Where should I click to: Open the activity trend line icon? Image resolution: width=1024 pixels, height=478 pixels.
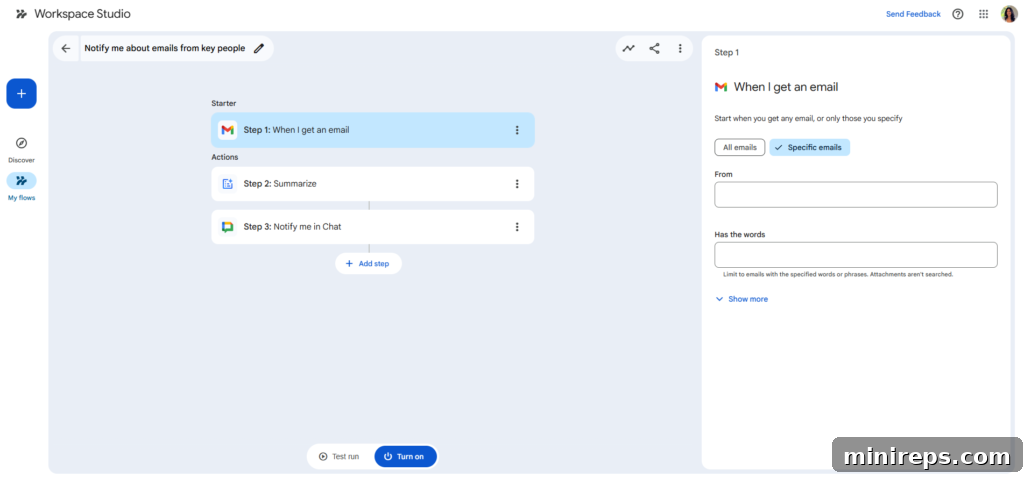[628, 48]
